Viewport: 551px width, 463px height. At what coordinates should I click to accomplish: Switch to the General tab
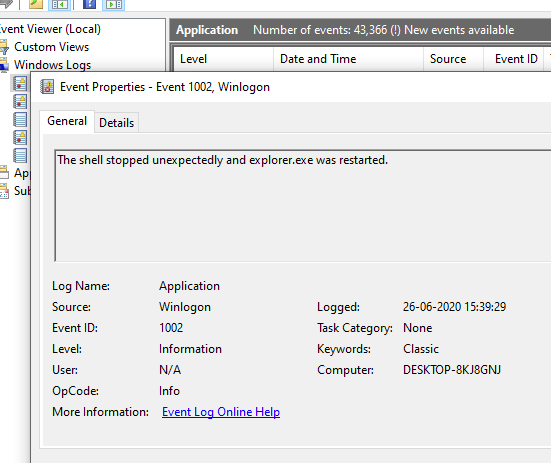[67, 121]
